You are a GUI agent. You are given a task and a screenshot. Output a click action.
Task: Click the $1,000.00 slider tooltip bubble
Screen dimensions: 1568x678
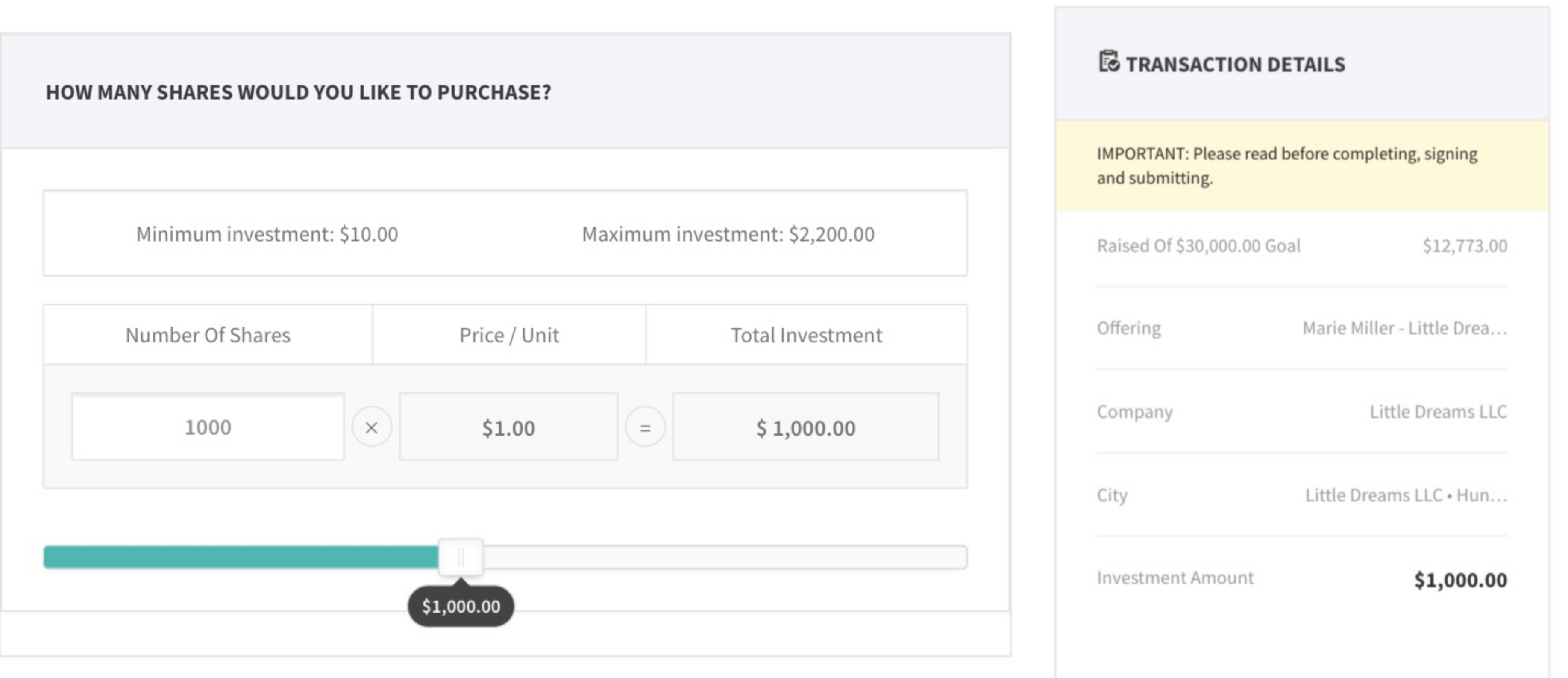(x=461, y=606)
